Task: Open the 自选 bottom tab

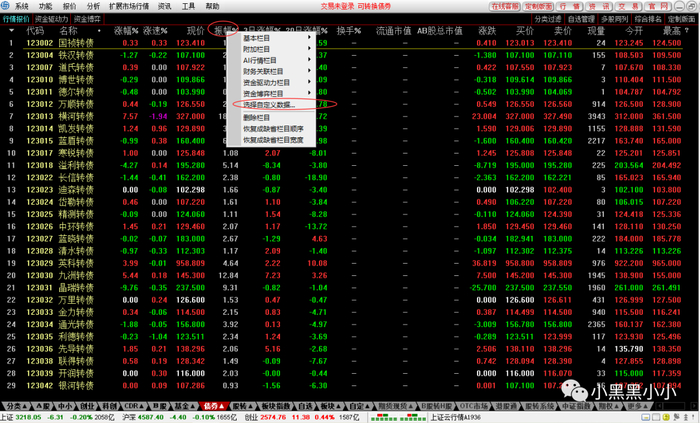Action: pyautogui.click(x=306, y=406)
